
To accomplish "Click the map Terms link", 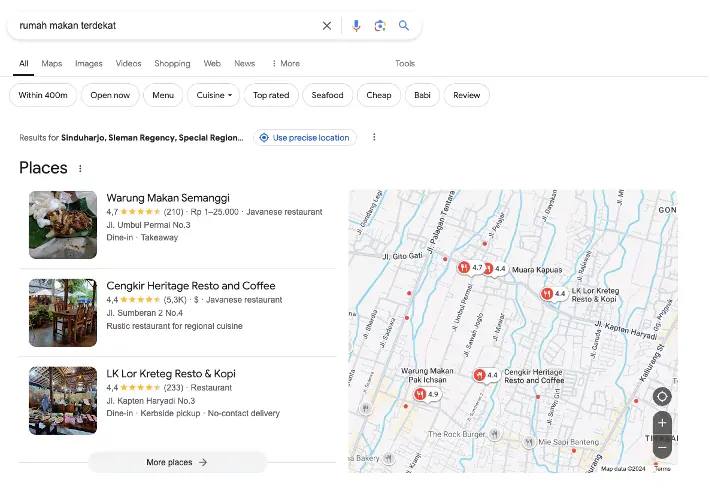I will [x=663, y=469].
